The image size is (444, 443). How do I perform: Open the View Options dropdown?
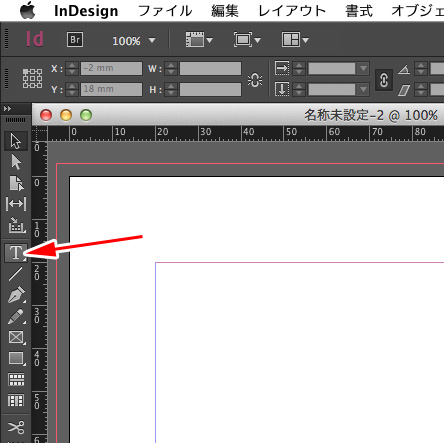[x=199, y=40]
